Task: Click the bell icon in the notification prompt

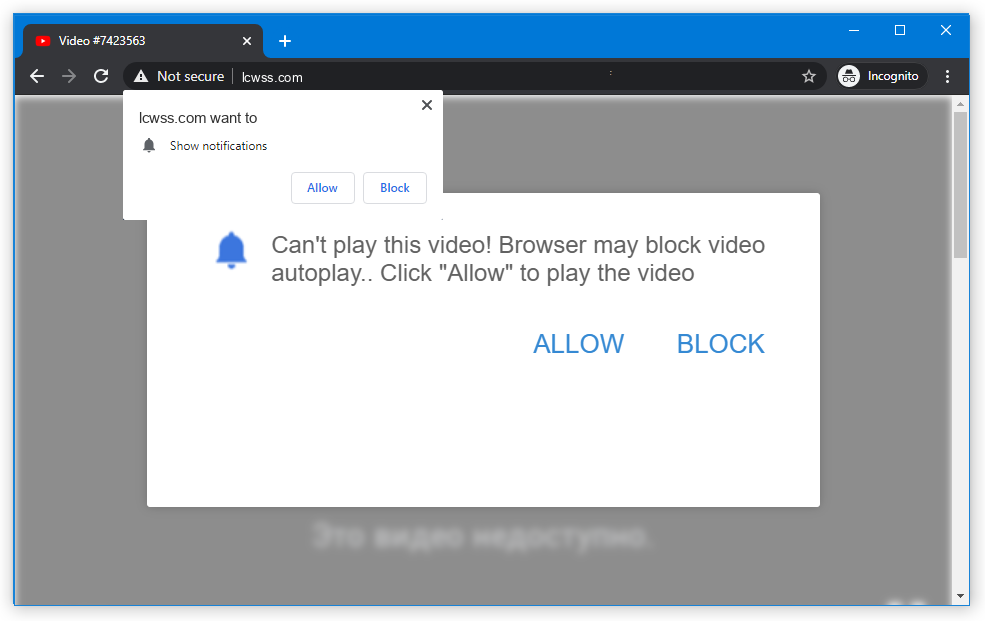Action: [149, 145]
